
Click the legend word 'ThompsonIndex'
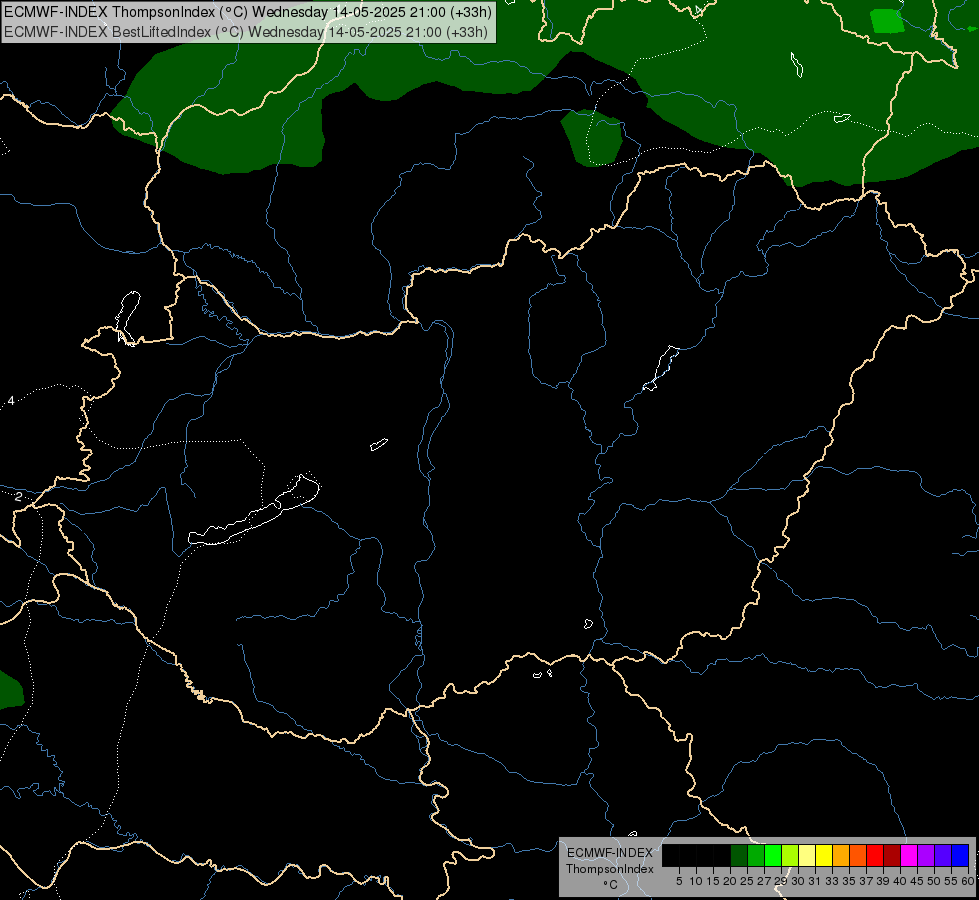pos(609,869)
